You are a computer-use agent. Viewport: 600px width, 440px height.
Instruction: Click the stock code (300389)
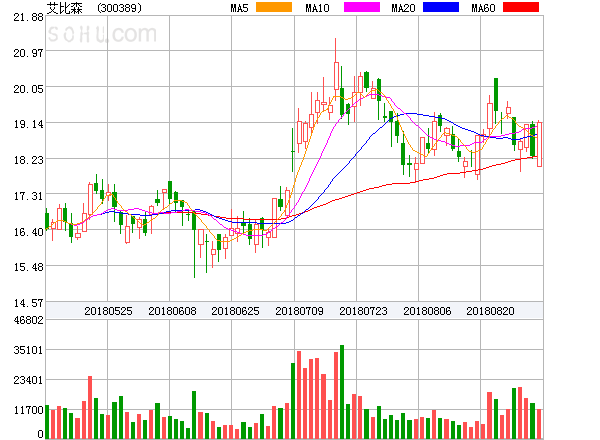click(119, 8)
